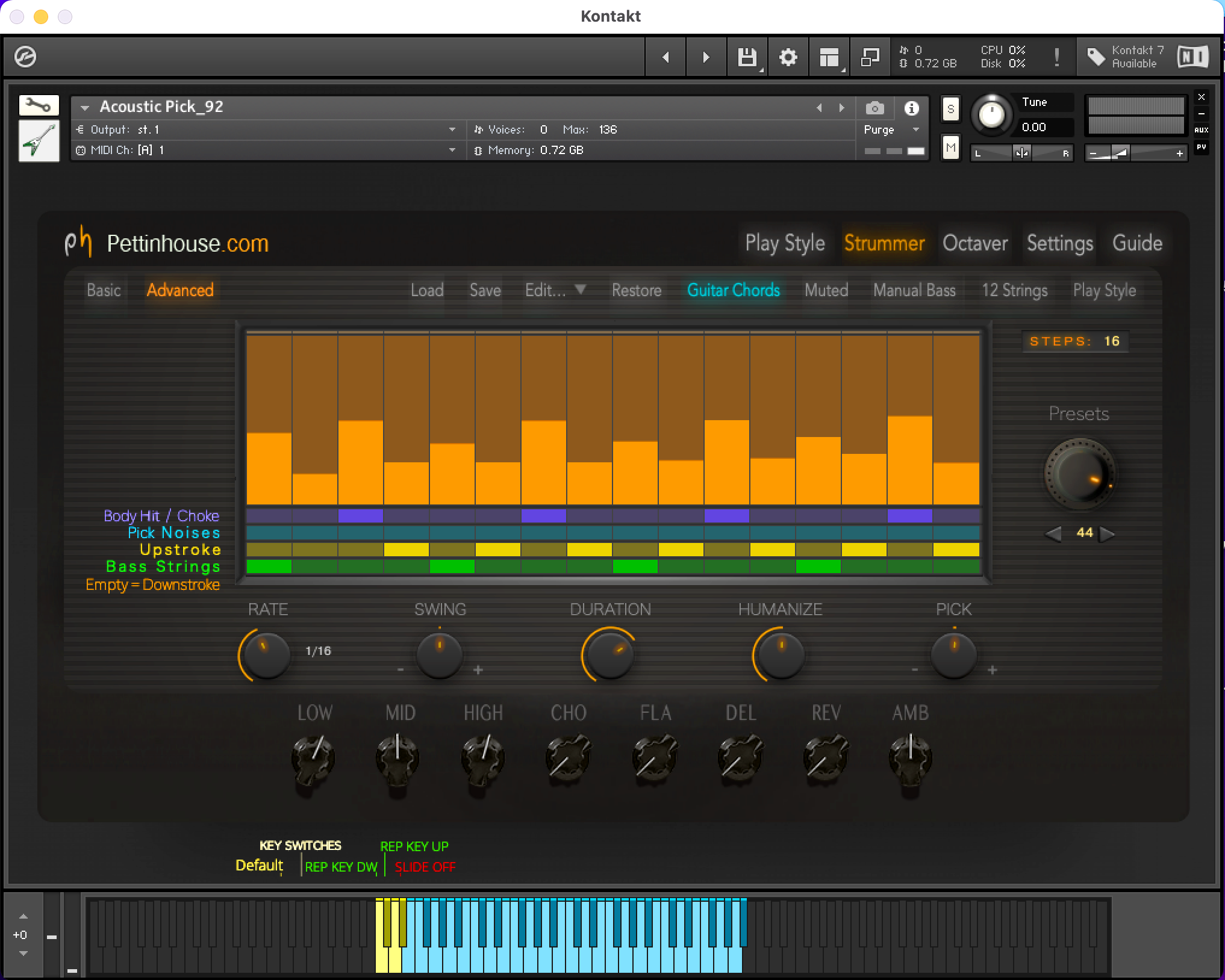The image size is (1225, 980).
Task: Open the Purge dropdown menu
Action: click(x=892, y=129)
